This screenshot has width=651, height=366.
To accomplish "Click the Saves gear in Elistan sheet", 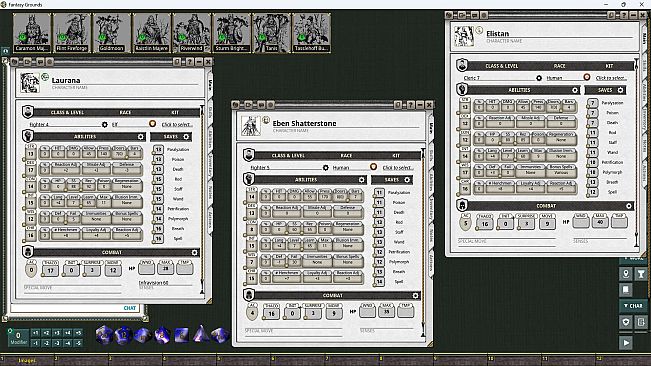I will pyautogui.click(x=620, y=90).
